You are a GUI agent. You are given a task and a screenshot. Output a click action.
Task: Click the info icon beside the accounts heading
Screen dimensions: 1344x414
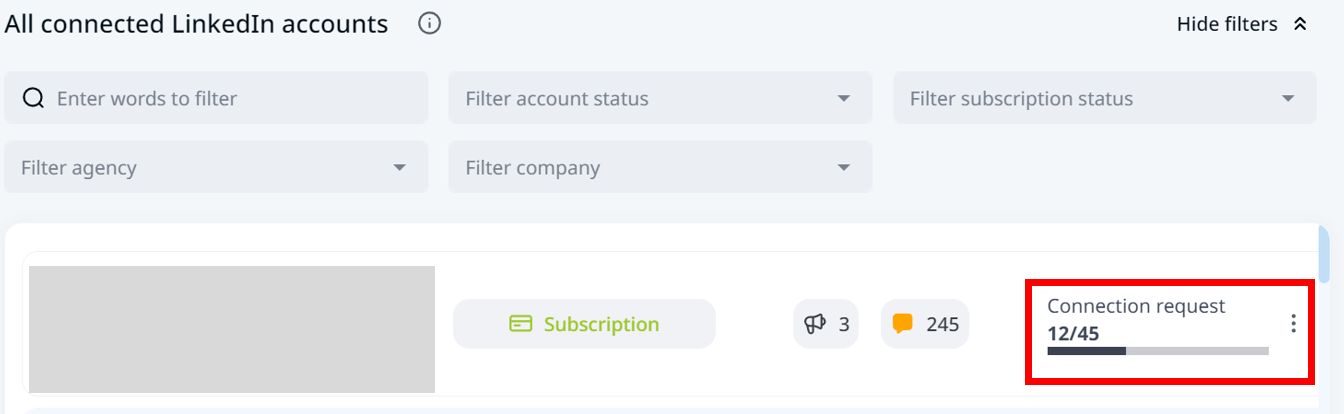pos(429,23)
